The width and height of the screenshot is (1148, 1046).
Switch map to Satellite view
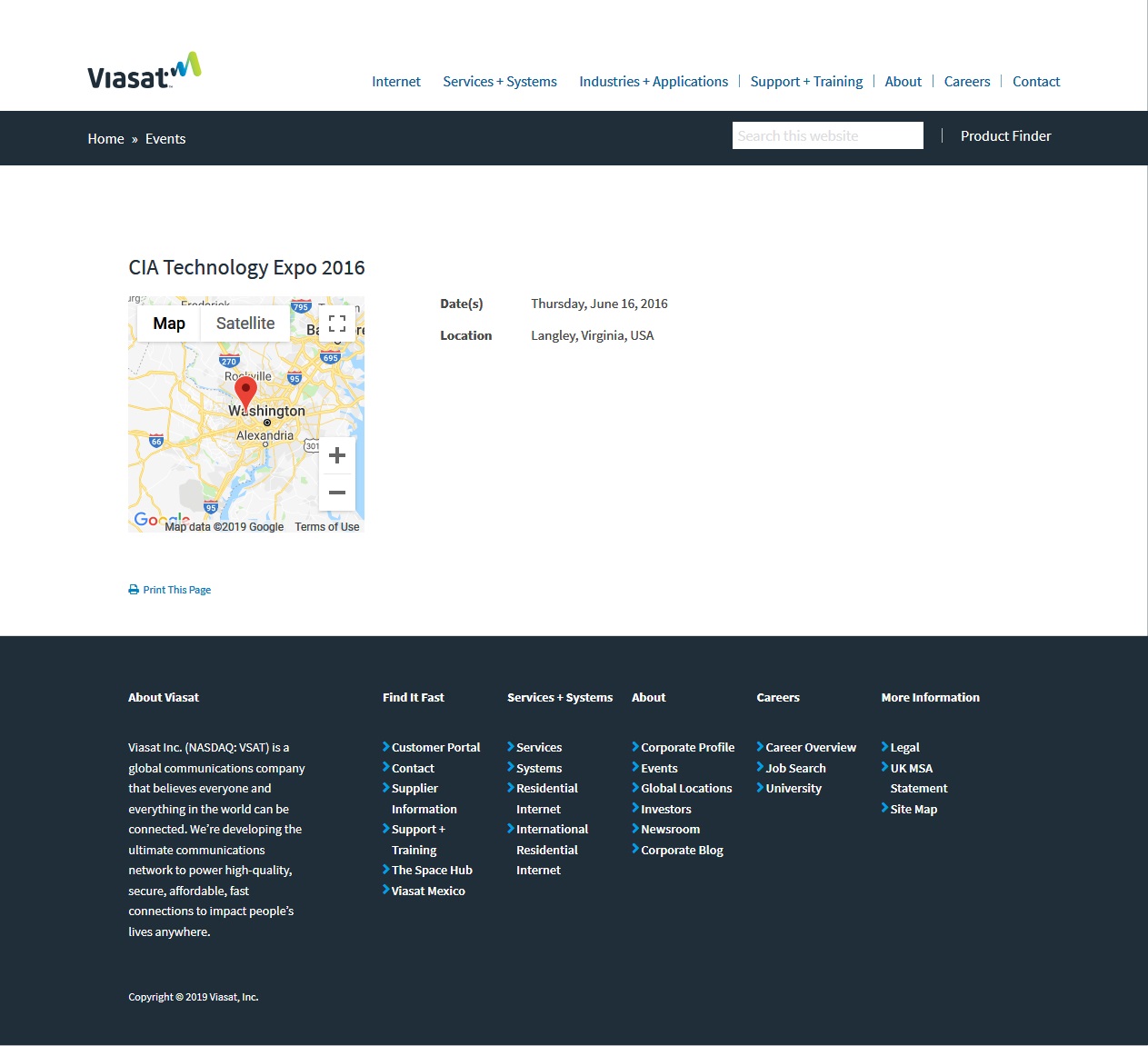tap(245, 324)
